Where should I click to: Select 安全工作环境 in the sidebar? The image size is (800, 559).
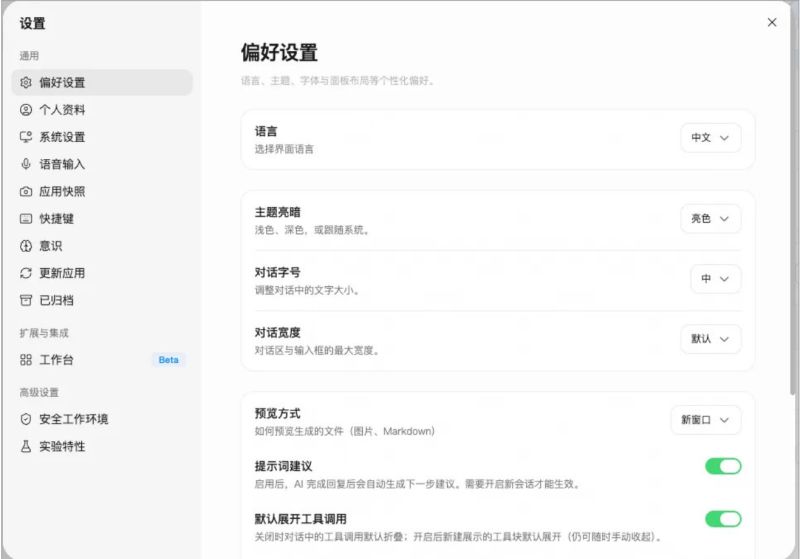click(102, 419)
